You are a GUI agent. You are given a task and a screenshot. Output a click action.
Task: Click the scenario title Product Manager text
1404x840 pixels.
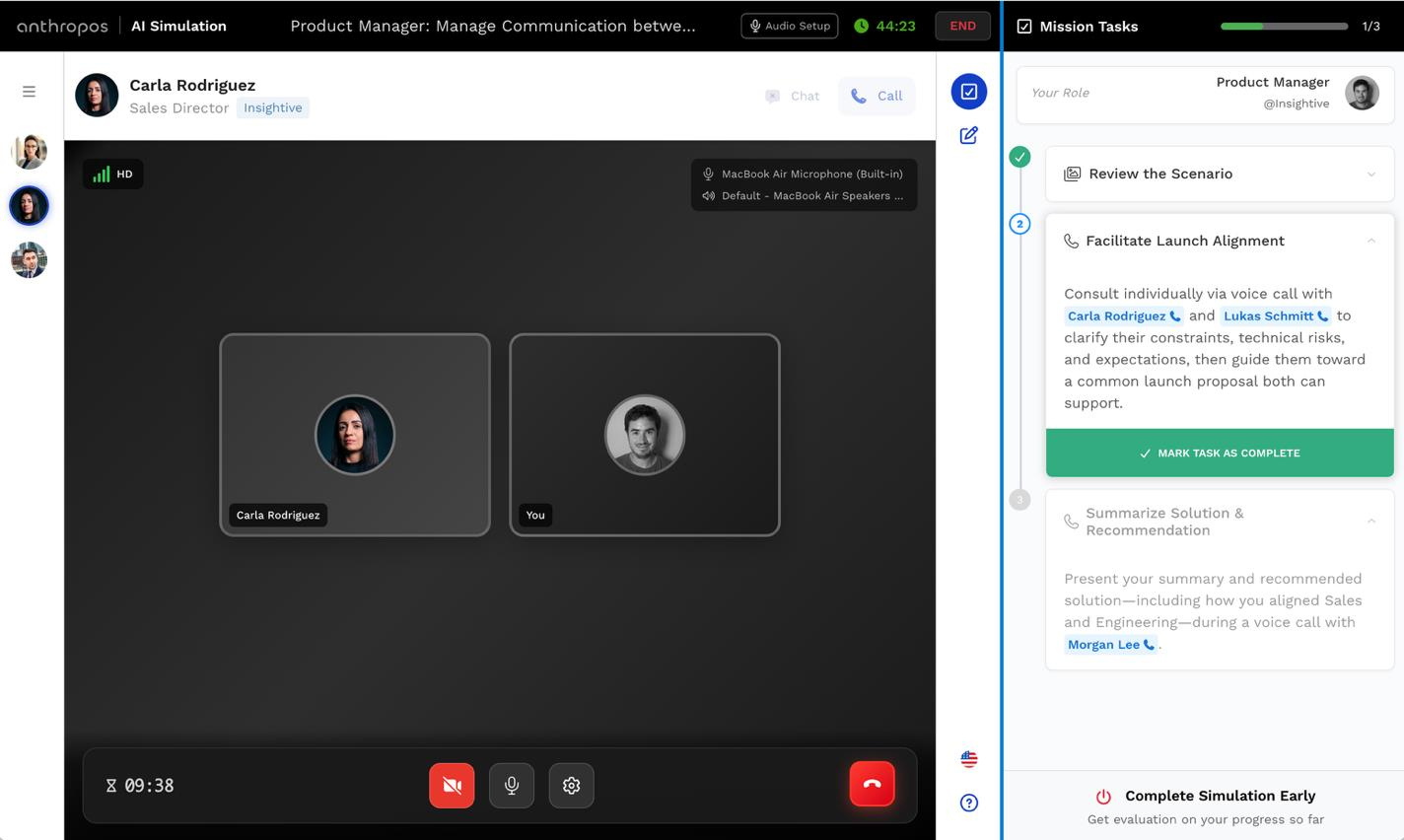[493, 26]
